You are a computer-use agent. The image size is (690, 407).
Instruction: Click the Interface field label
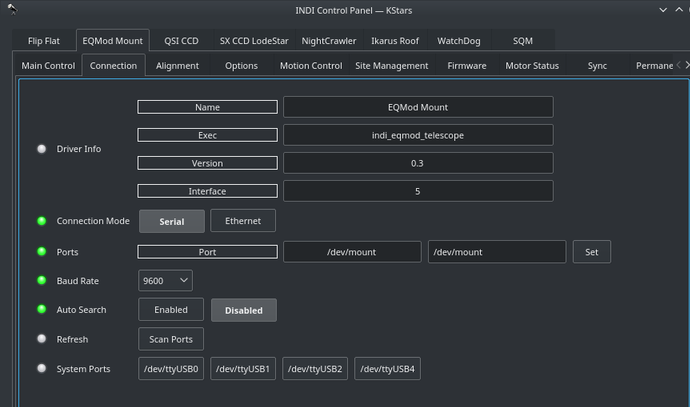coord(207,191)
